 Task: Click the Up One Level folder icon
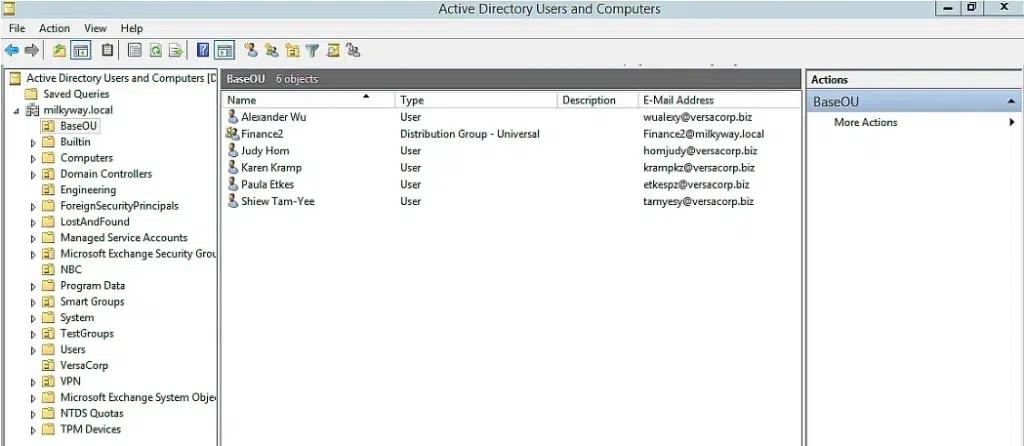tap(59, 50)
